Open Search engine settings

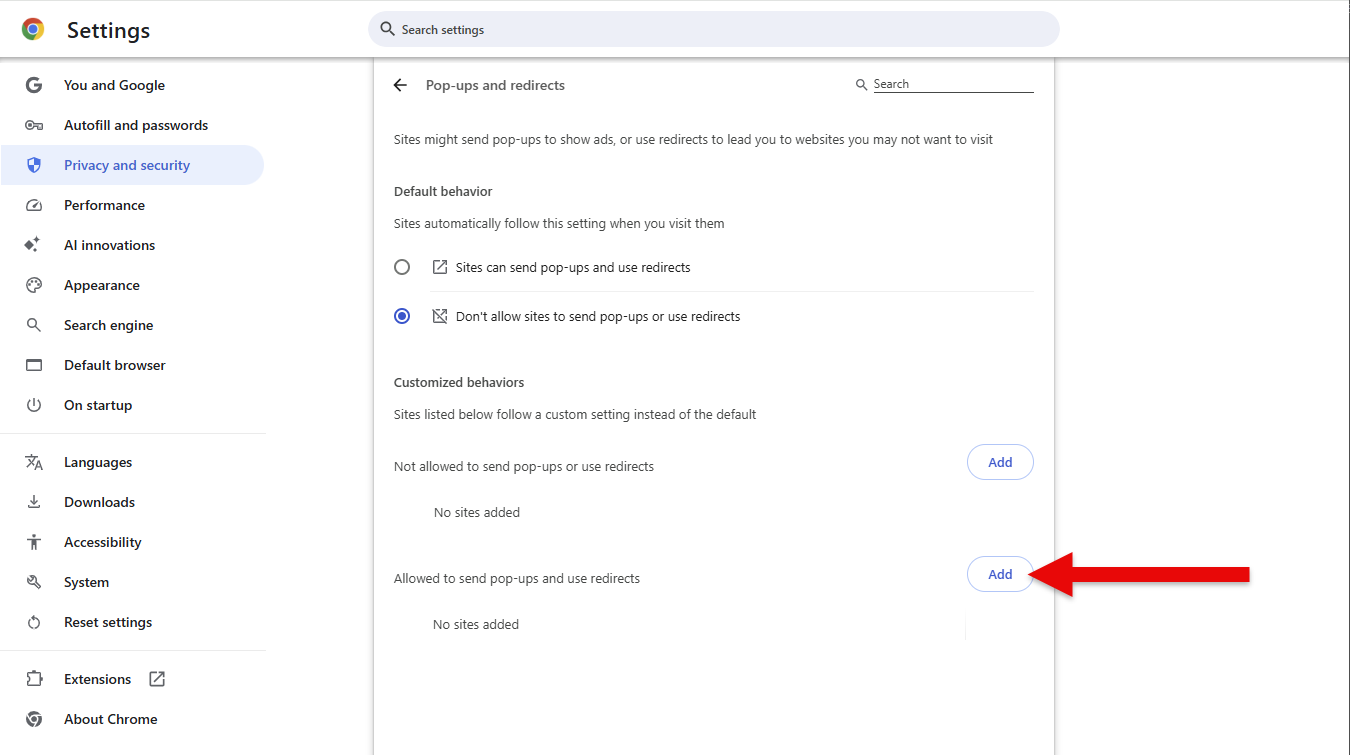click(108, 325)
